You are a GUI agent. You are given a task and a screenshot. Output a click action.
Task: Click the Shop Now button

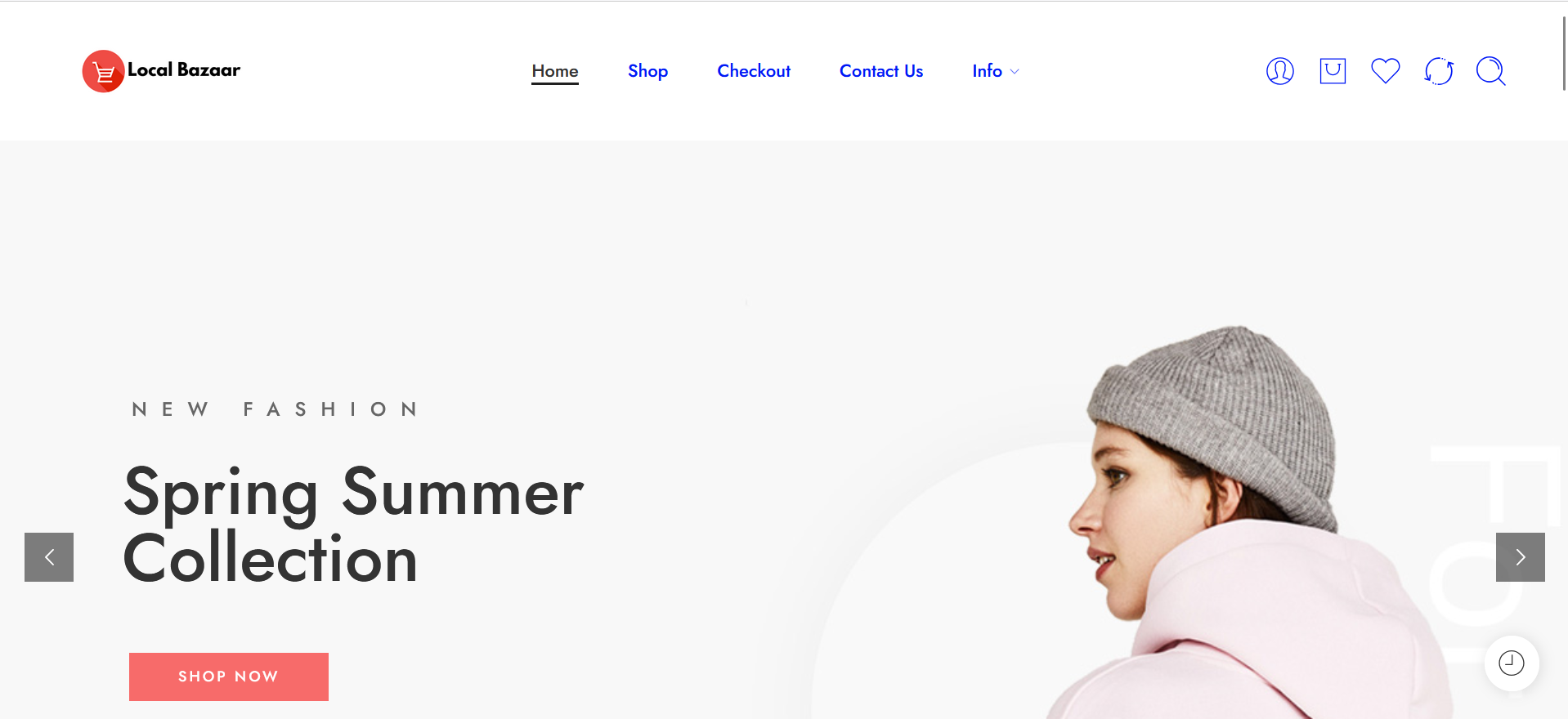(x=229, y=677)
